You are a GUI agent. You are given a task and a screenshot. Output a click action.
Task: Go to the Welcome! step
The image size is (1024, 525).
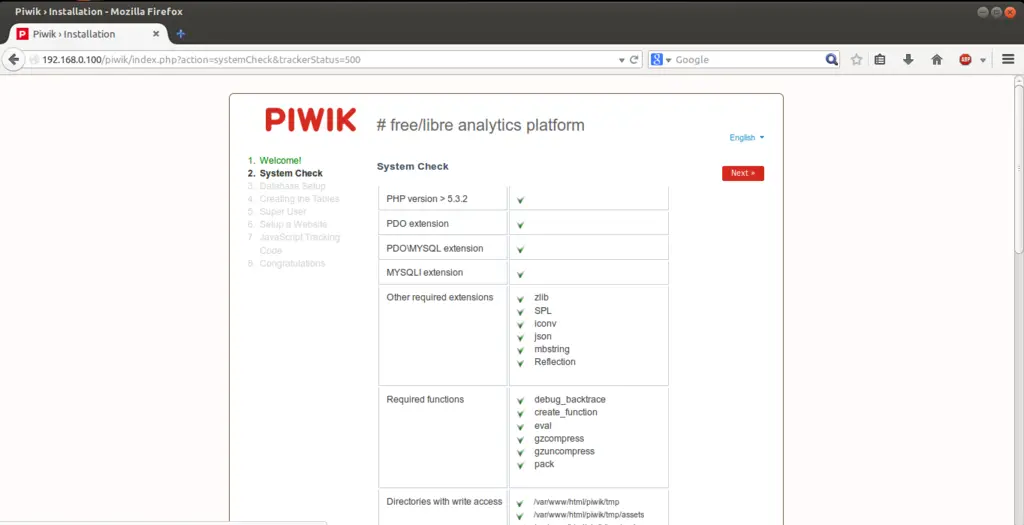click(x=280, y=160)
